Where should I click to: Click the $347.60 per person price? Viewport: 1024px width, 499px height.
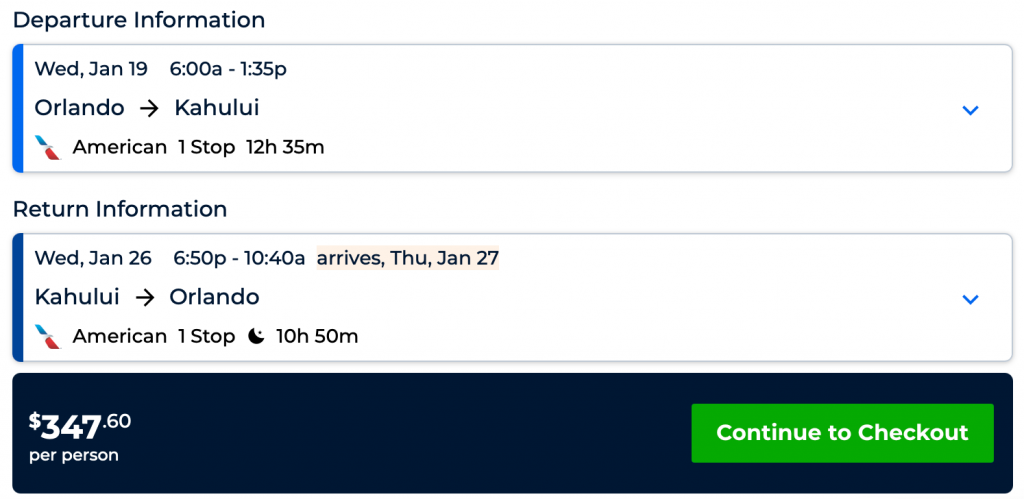click(80, 428)
